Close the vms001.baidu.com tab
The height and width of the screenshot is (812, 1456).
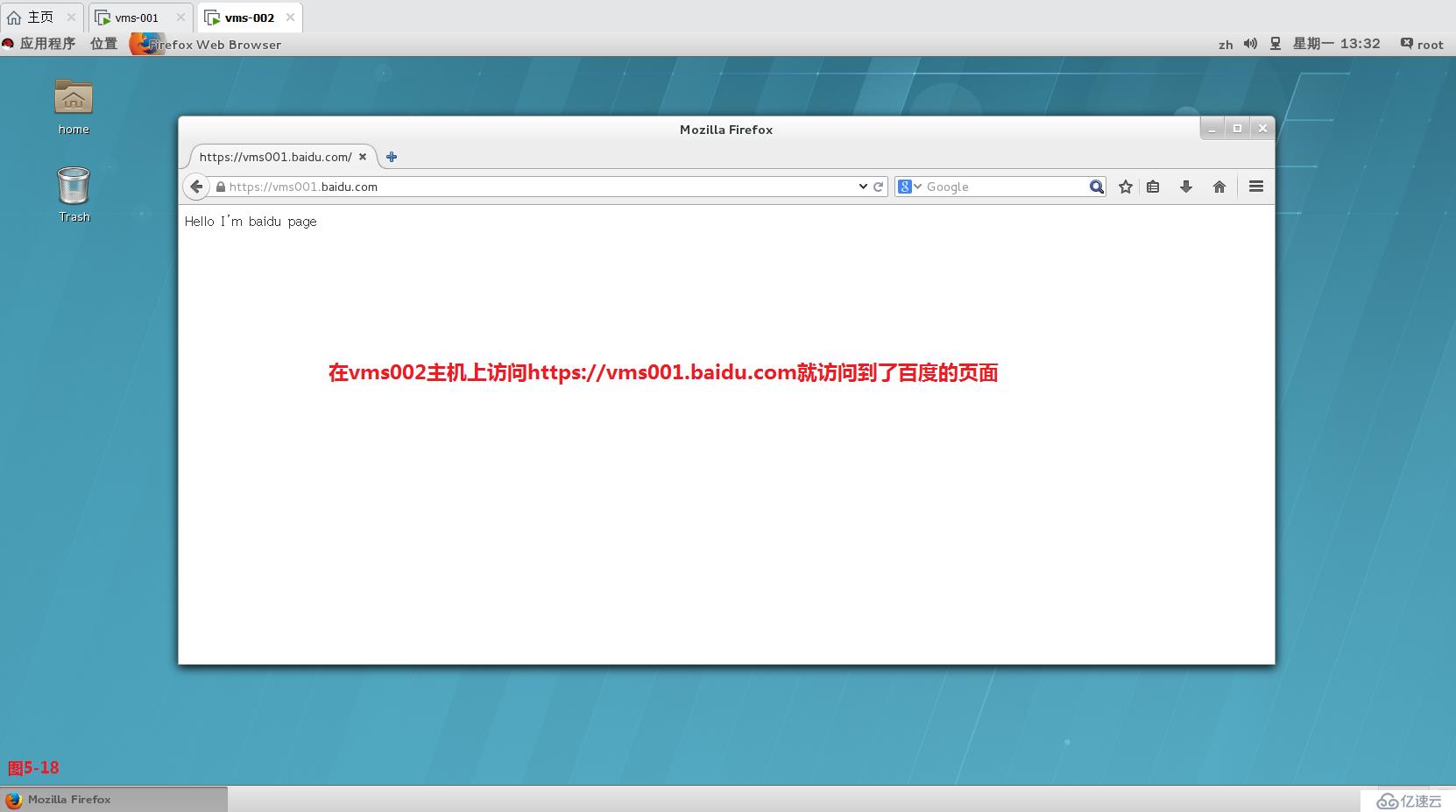click(363, 157)
